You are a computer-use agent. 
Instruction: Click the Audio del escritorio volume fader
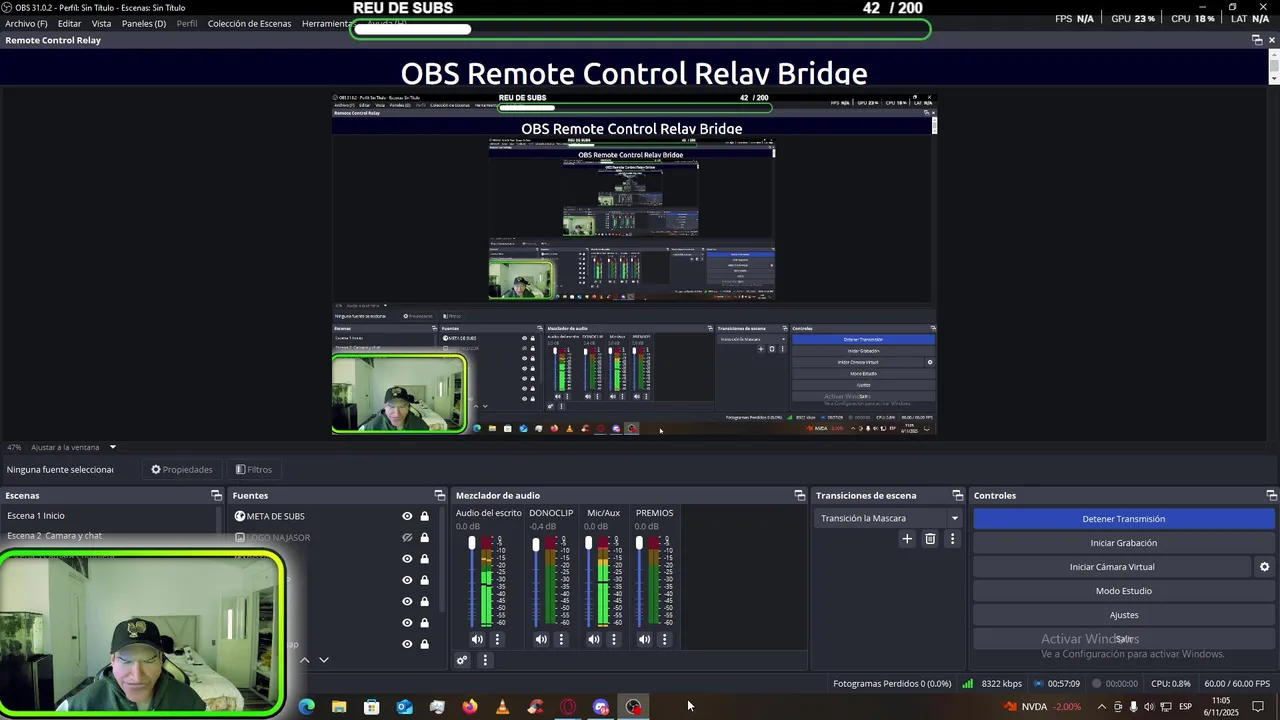(x=472, y=545)
